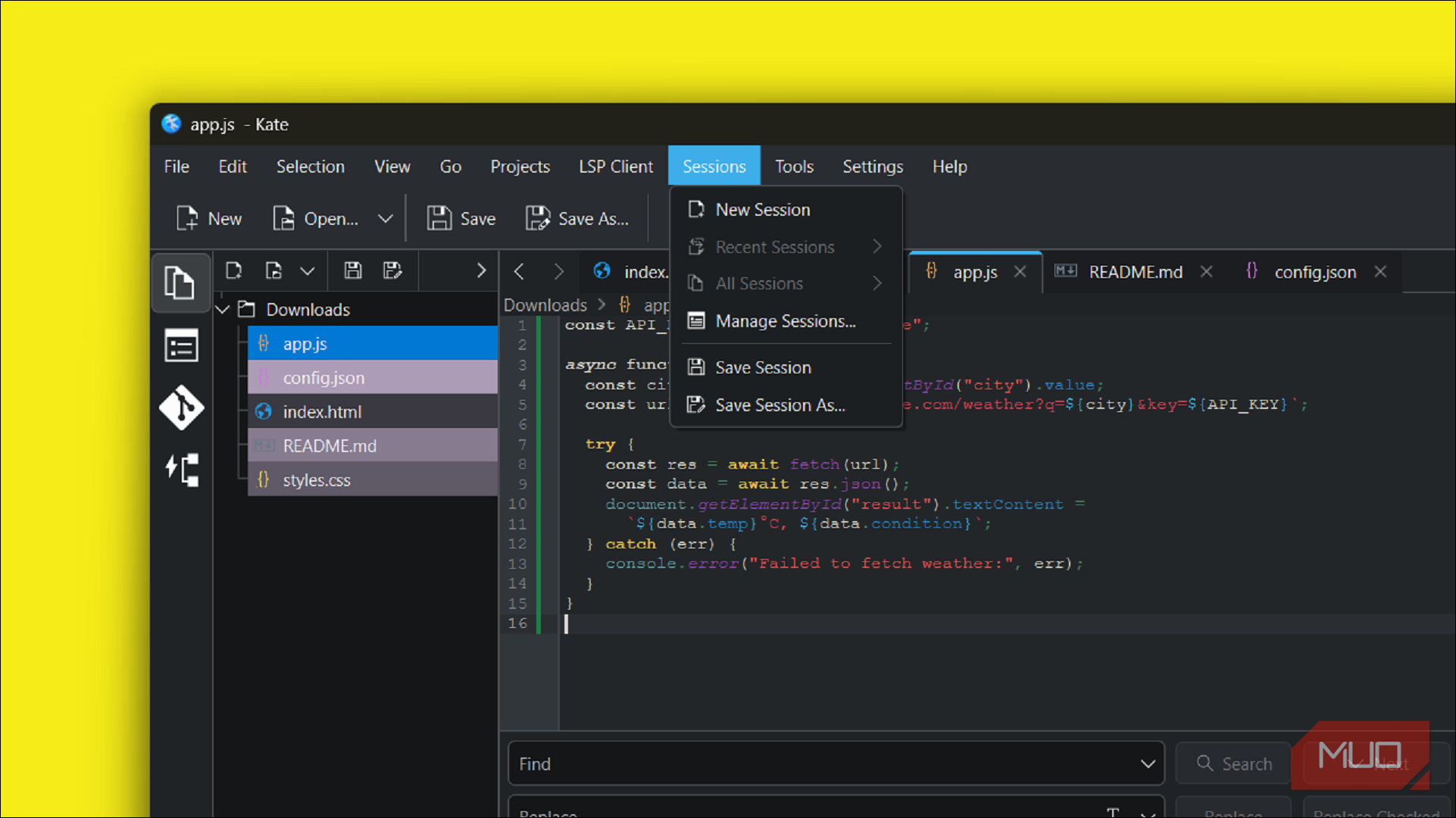Image resolution: width=1456 pixels, height=818 pixels.
Task: Go back with the previous tab arrow
Action: [x=519, y=271]
